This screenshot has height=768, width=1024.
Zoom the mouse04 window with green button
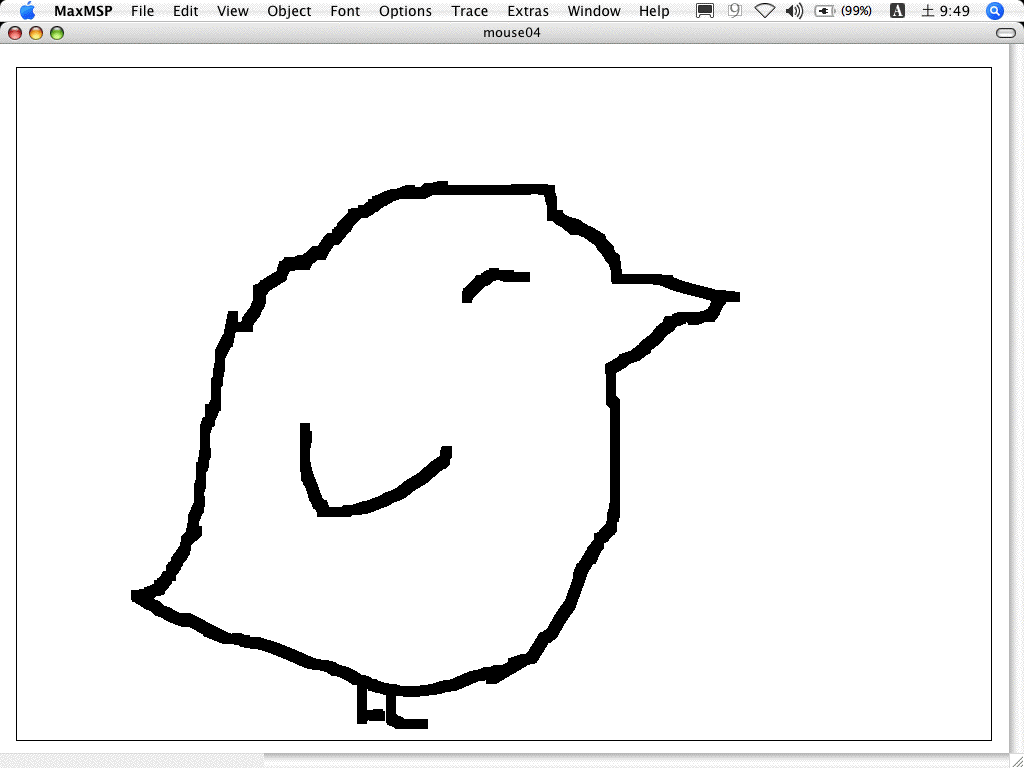tap(57, 33)
